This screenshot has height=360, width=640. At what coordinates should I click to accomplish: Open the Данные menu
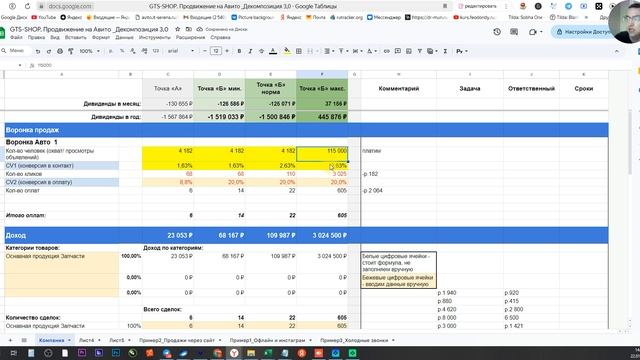(124, 38)
